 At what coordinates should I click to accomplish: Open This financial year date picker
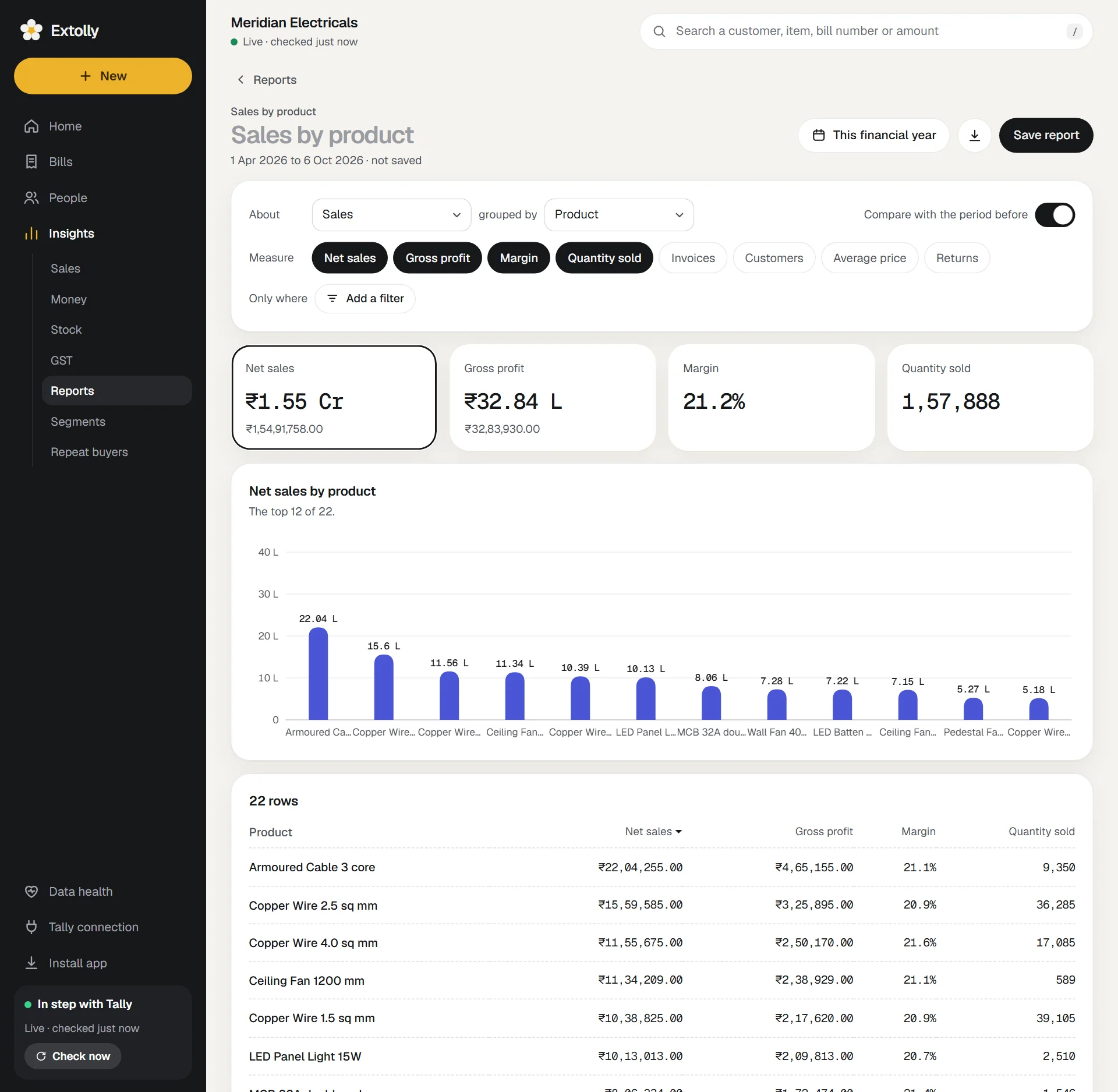(x=873, y=136)
